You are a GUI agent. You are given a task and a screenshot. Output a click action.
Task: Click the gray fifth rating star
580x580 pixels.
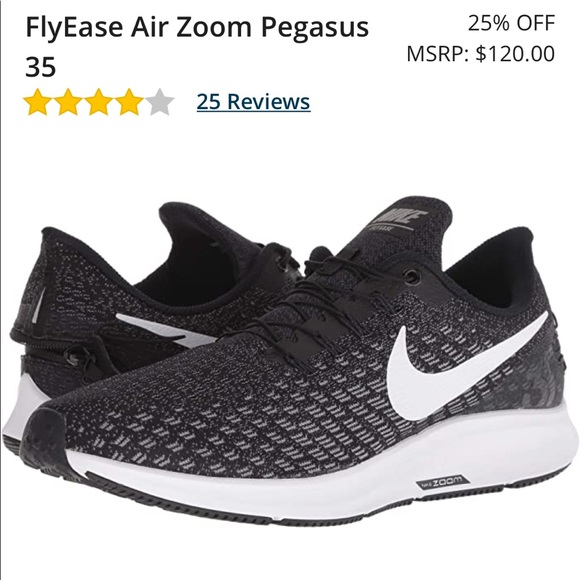coord(159,102)
